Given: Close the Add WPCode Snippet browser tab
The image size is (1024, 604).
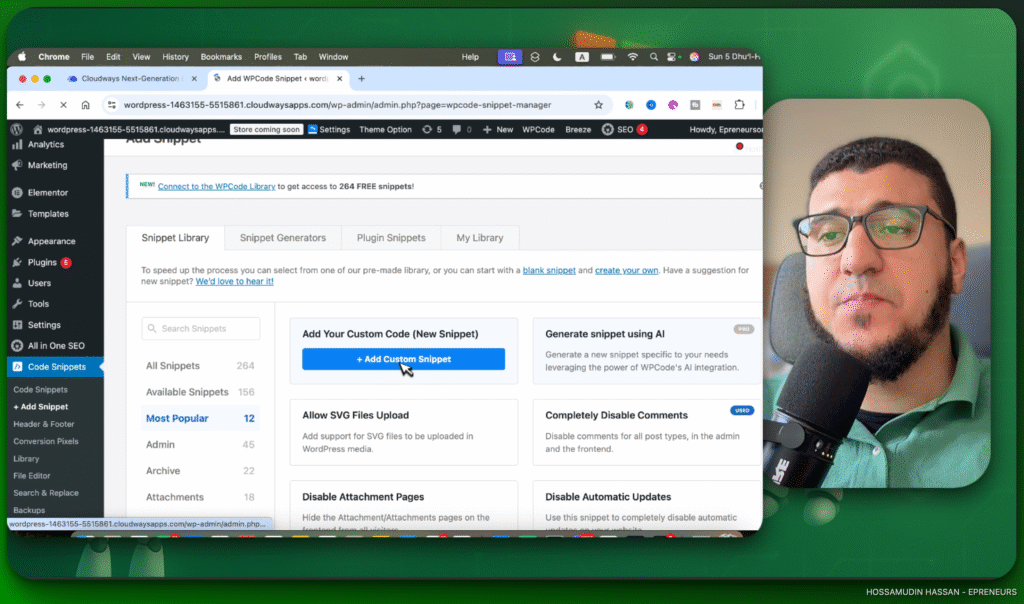Looking at the screenshot, I should (340, 78).
